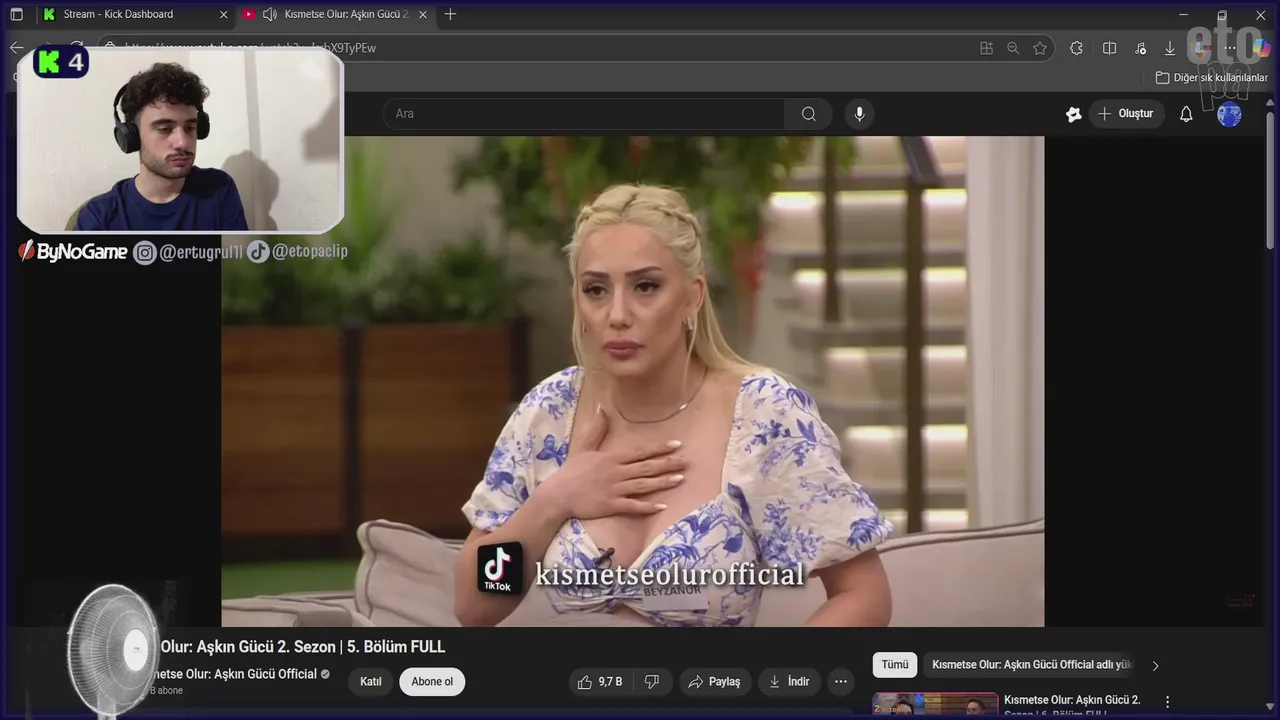This screenshot has width=1280, height=720.
Task: Open the Diğer sık kullanılanlar folder
Action: (1211, 77)
